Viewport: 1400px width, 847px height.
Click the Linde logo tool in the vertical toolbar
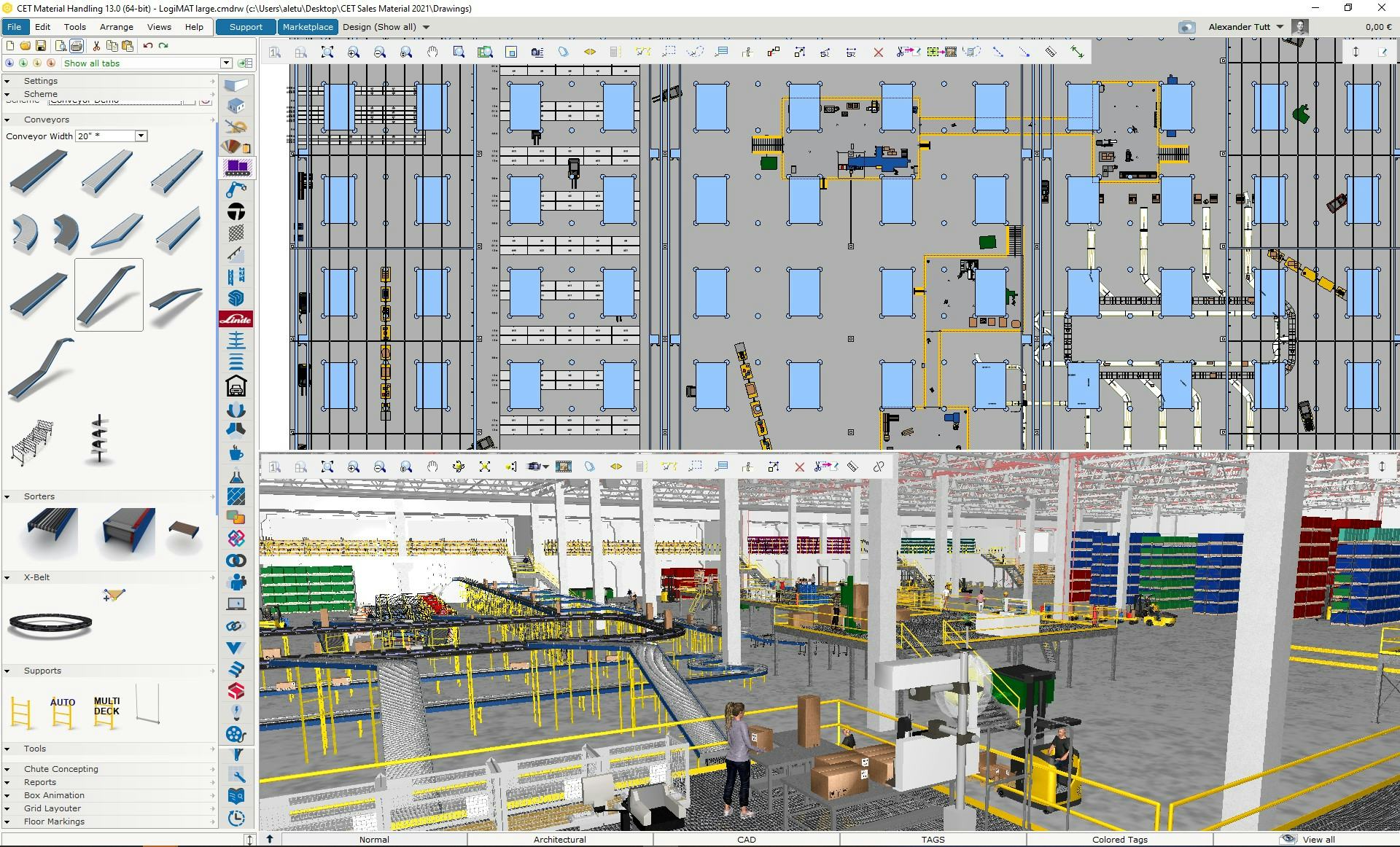[x=236, y=319]
